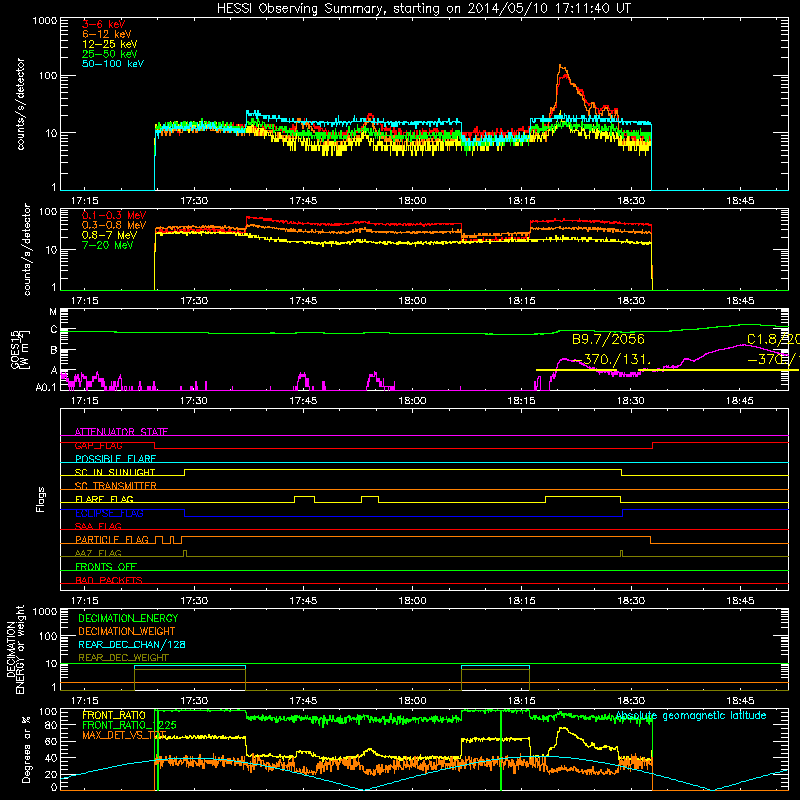Select the 6-12 keV legend label
Screen dimensions: 800x800
(x=107, y=34)
